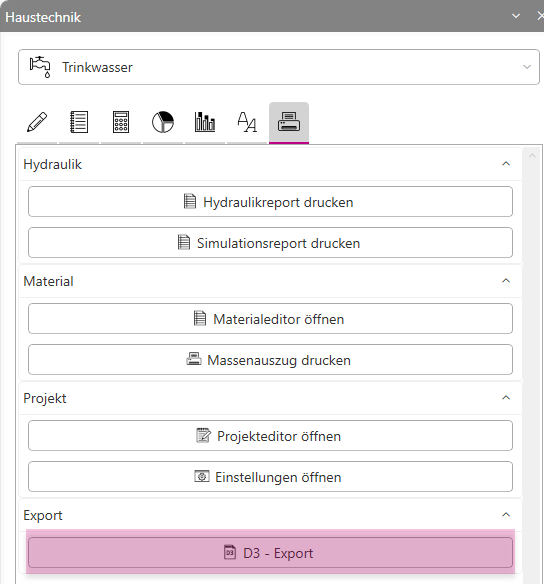
Task: Open the bar chart tab
Action: pyautogui.click(x=205, y=122)
